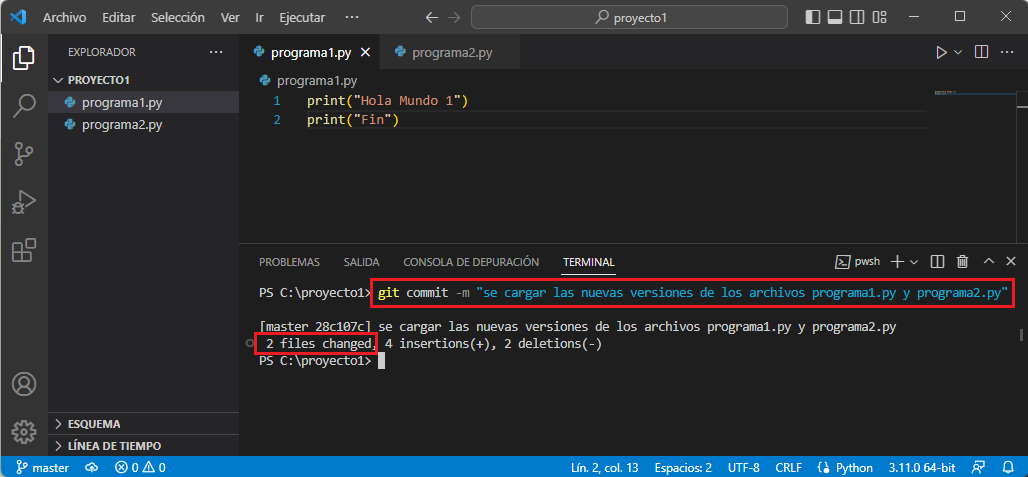Viewport: 1028px width, 477px height.
Task: Kill the terminal with trash icon
Action: pos(962,261)
